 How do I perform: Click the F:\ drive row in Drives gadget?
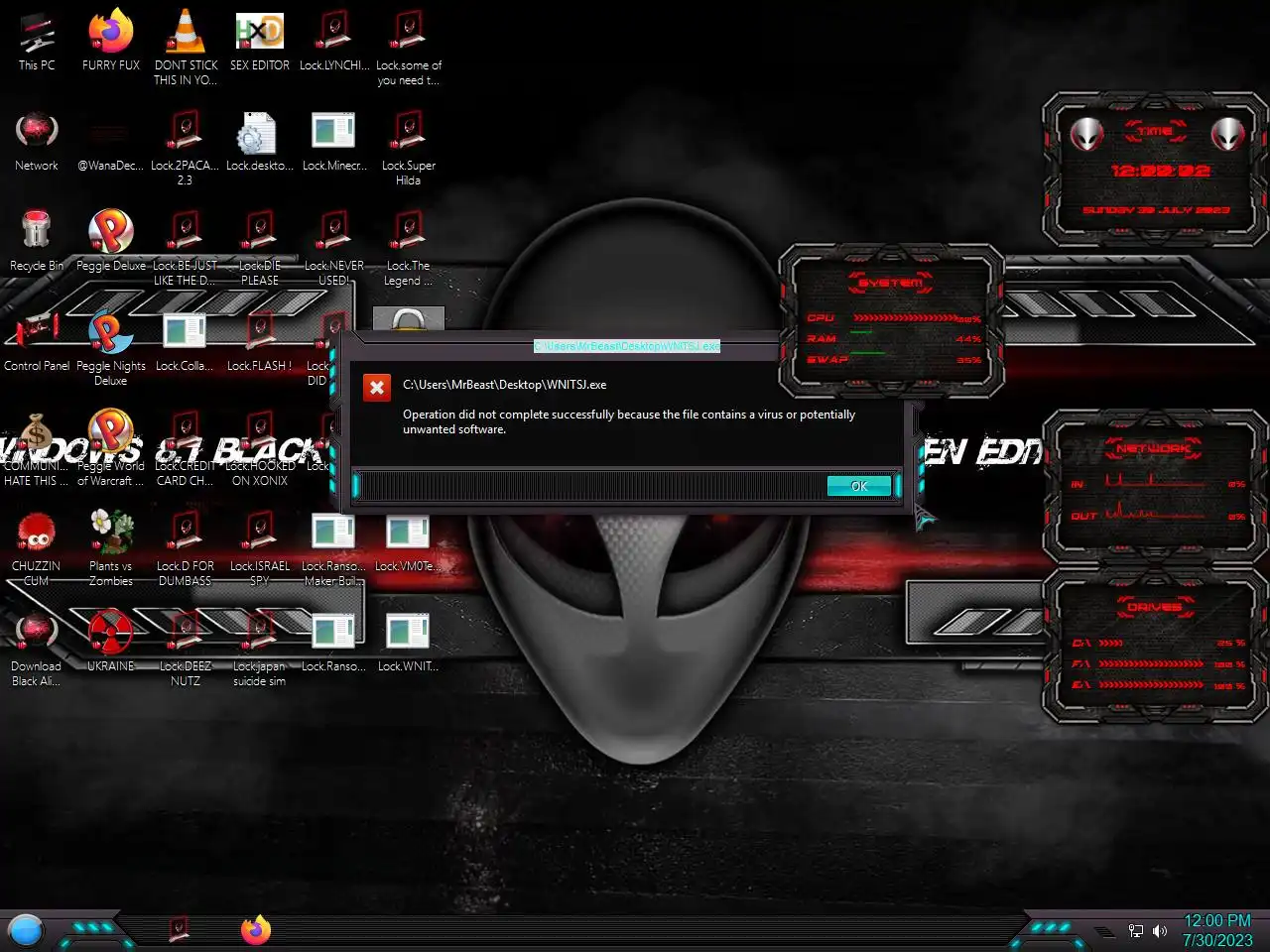click(x=1159, y=663)
